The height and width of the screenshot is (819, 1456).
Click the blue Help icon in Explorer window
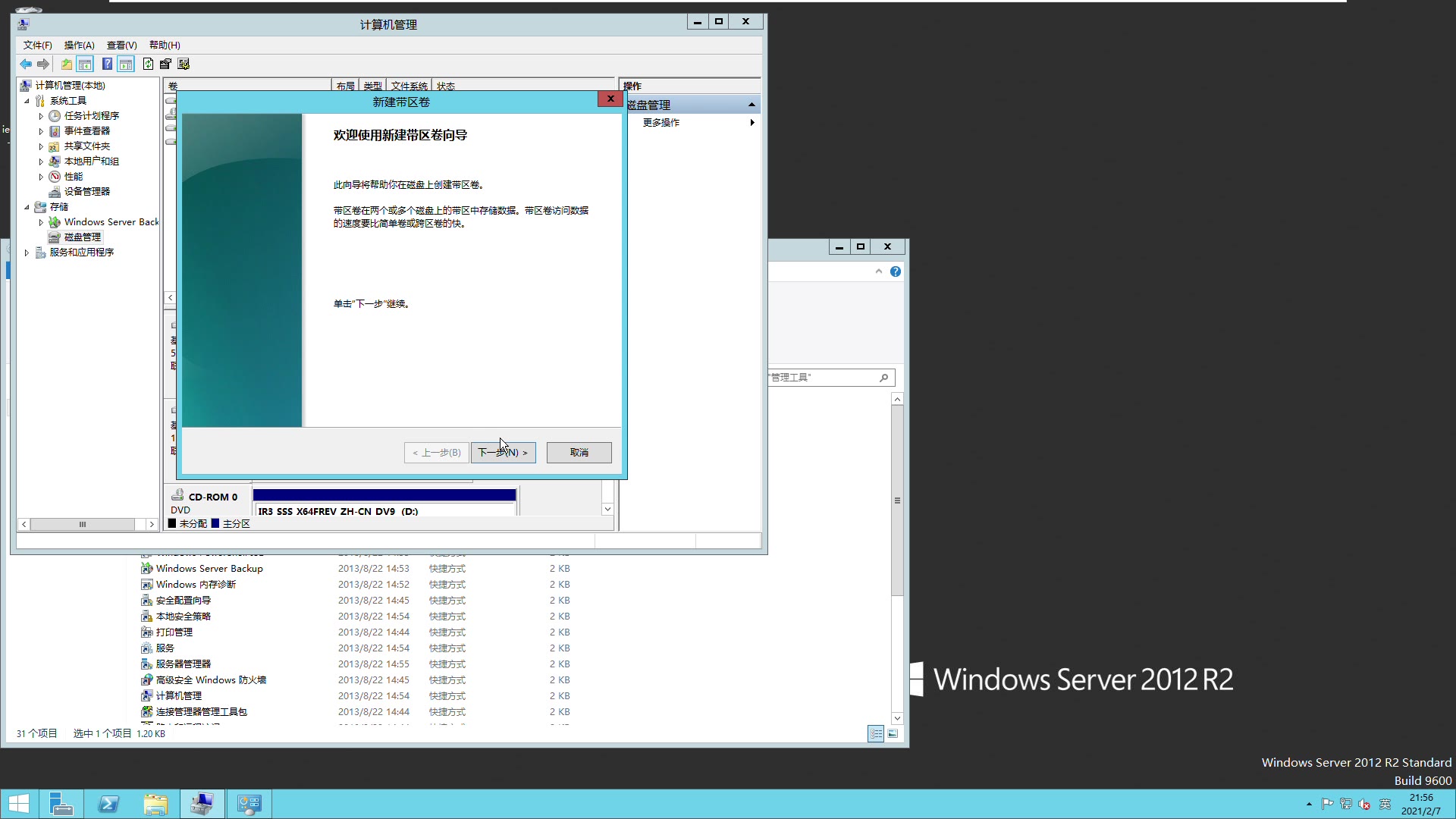coord(896,271)
